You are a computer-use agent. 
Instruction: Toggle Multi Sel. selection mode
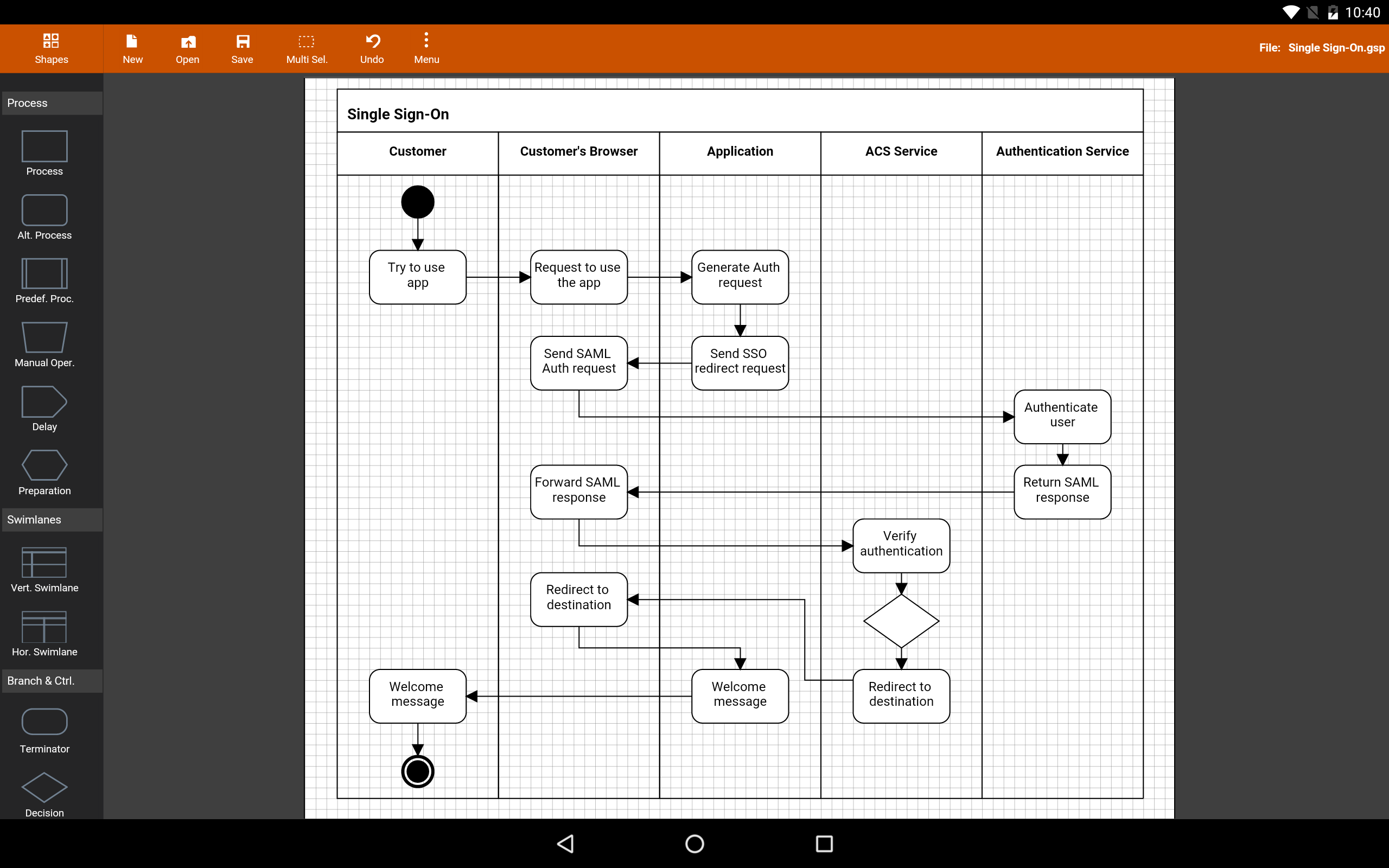click(307, 48)
